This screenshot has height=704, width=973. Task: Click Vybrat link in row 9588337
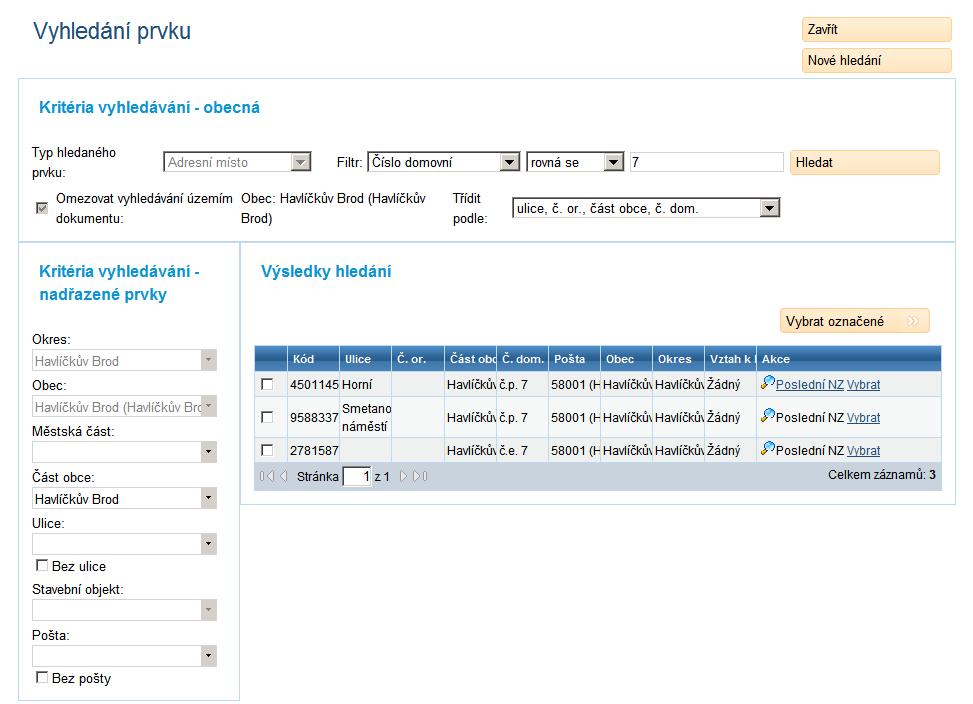863,417
